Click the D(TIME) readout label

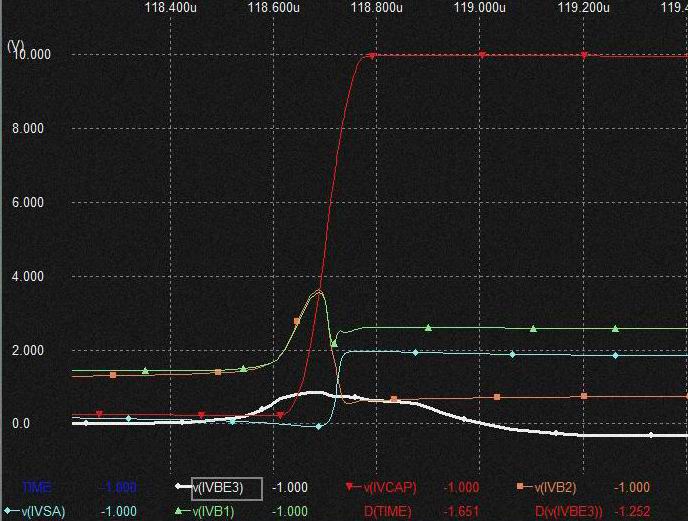tap(388, 511)
